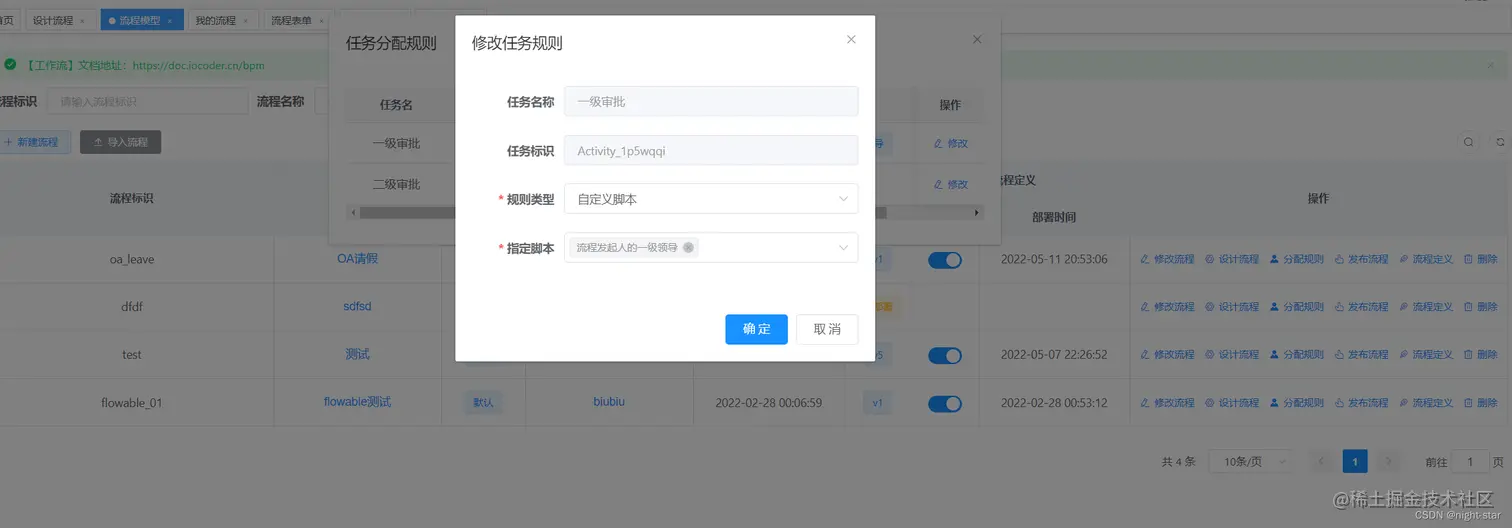1512x528 pixels.
Task: Delete the test row
Action: pyautogui.click(x=1481, y=355)
